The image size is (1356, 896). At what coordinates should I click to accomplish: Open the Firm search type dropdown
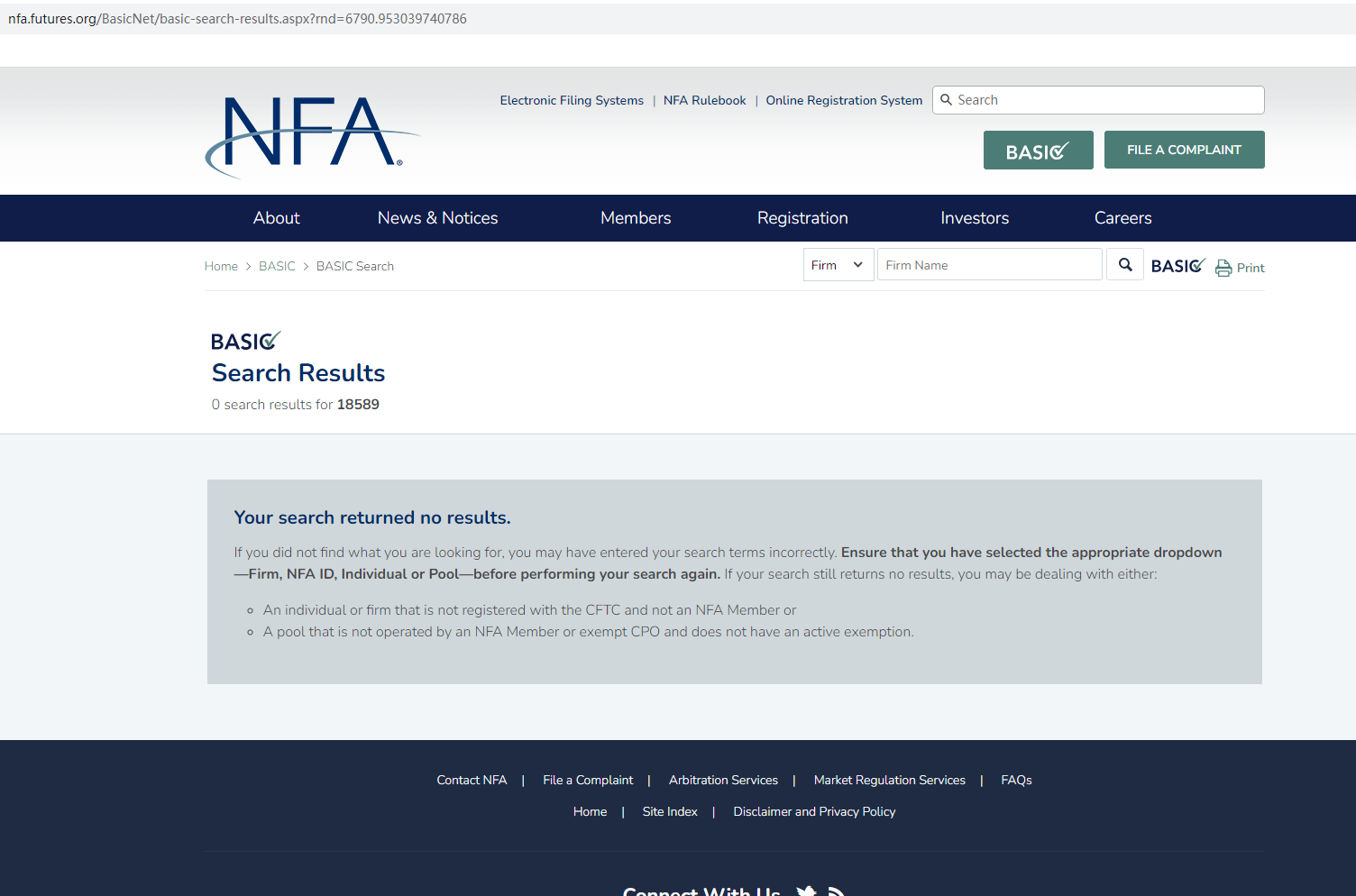click(838, 265)
